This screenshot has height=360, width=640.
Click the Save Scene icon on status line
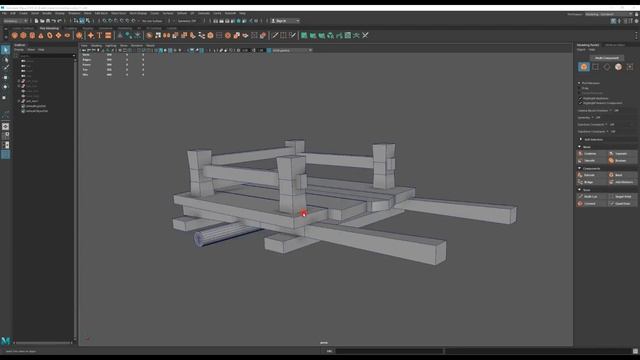coord(48,21)
